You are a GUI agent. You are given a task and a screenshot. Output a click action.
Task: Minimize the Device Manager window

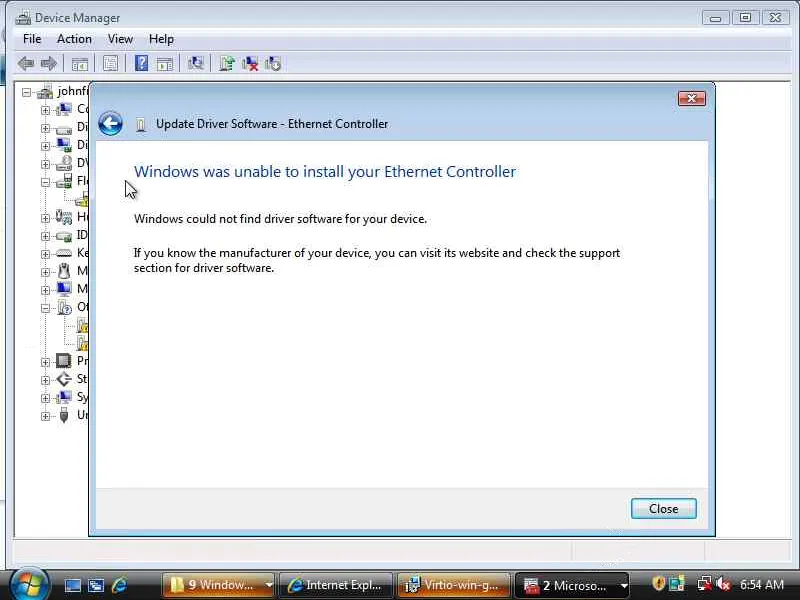coord(715,18)
